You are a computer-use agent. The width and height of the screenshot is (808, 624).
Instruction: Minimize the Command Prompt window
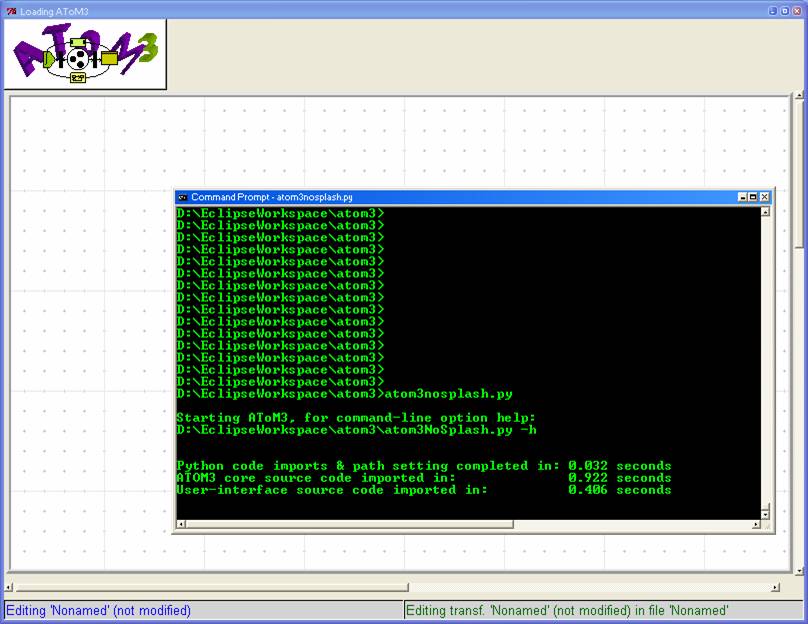click(743, 197)
